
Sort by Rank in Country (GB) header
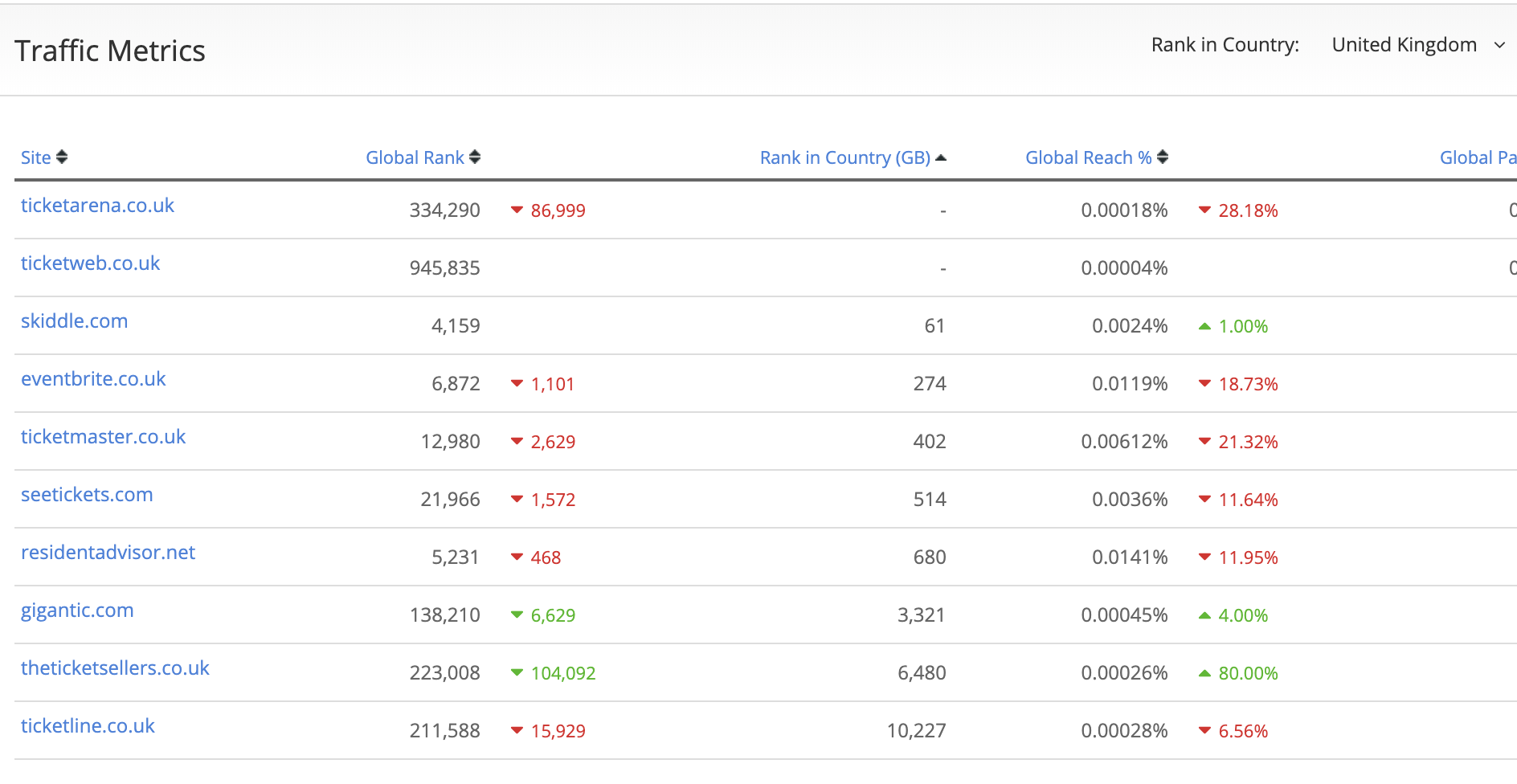(x=844, y=157)
